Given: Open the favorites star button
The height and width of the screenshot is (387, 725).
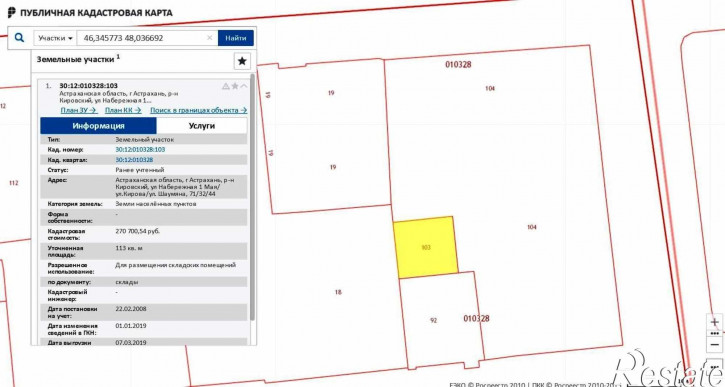Looking at the screenshot, I should click(x=242, y=61).
